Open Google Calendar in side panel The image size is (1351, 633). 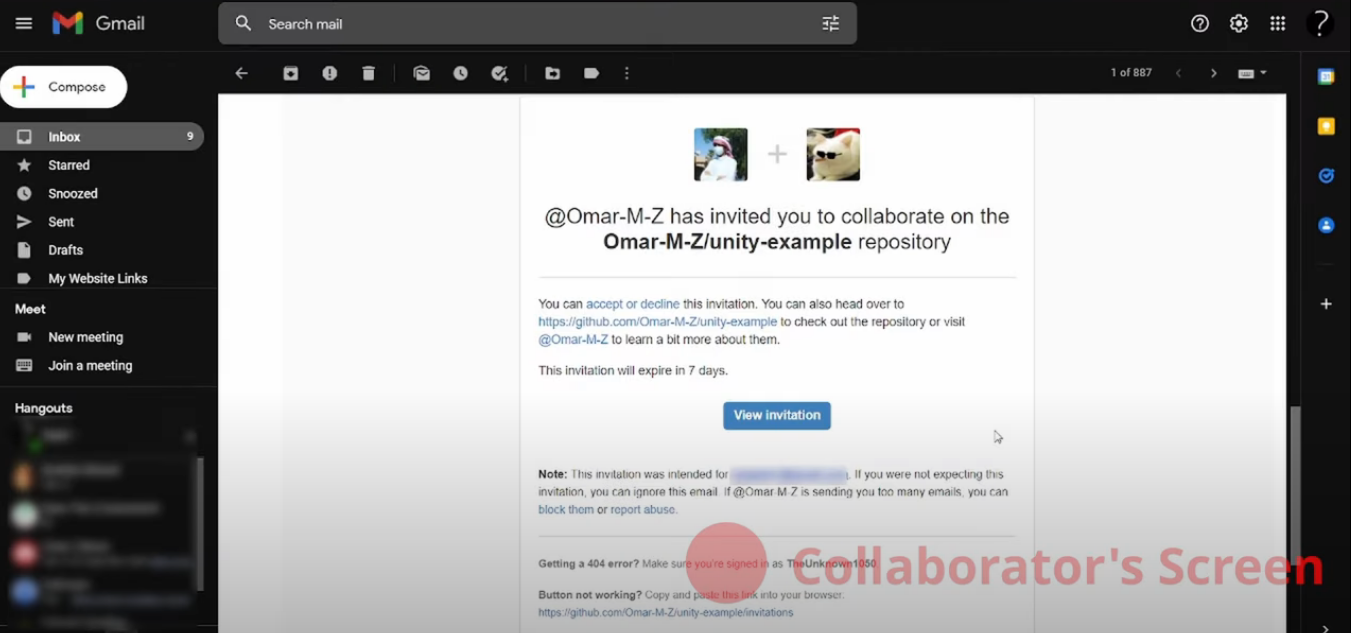[1326, 77]
